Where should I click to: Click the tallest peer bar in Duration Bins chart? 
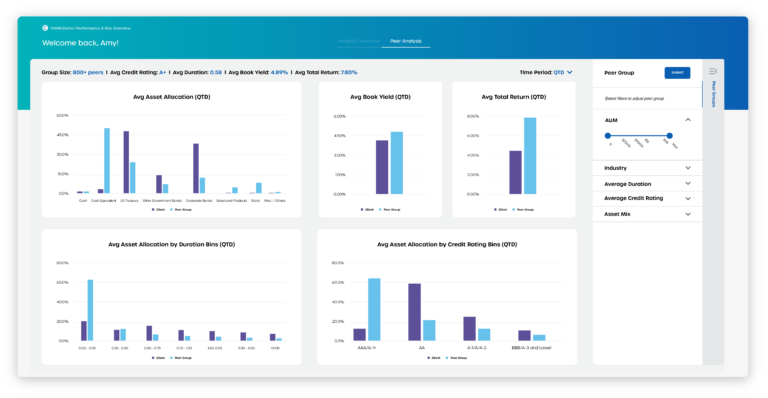(x=90, y=310)
